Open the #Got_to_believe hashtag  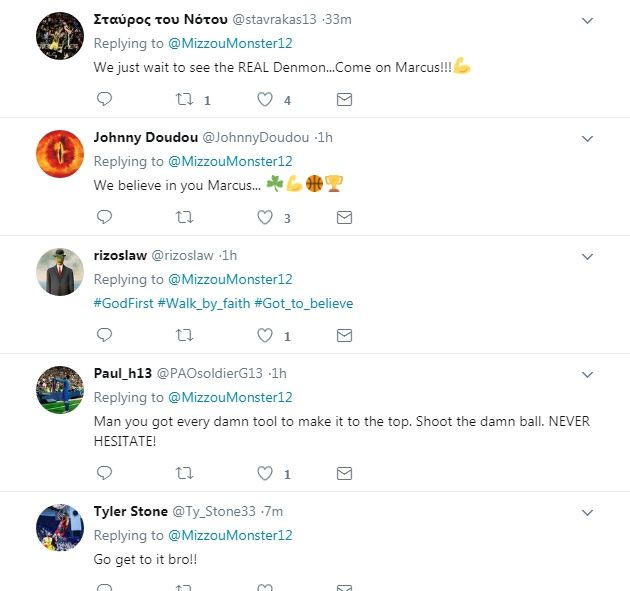(x=304, y=303)
